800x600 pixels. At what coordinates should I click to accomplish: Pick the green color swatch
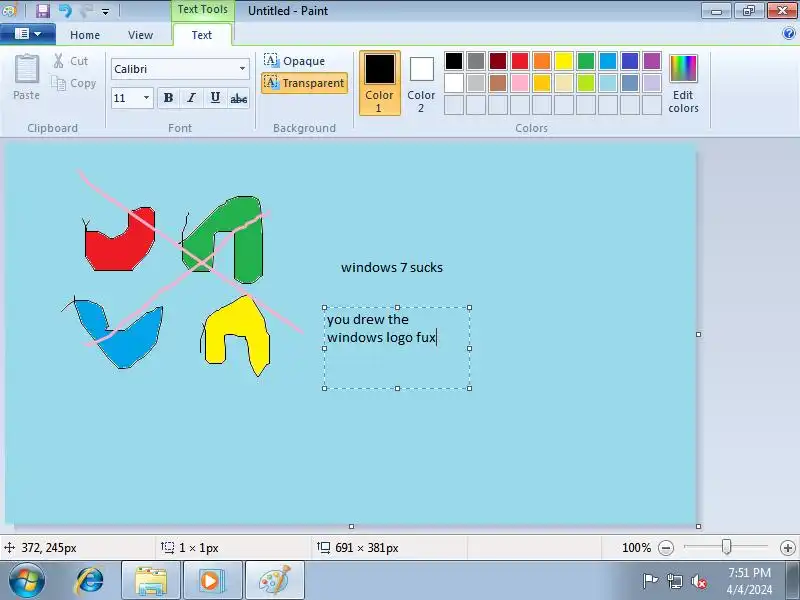coord(586,61)
